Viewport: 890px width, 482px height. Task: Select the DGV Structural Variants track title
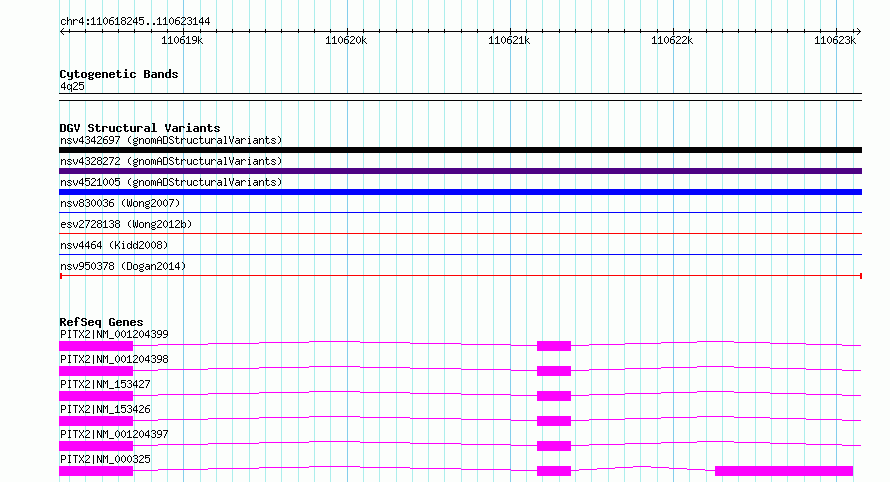pos(140,128)
